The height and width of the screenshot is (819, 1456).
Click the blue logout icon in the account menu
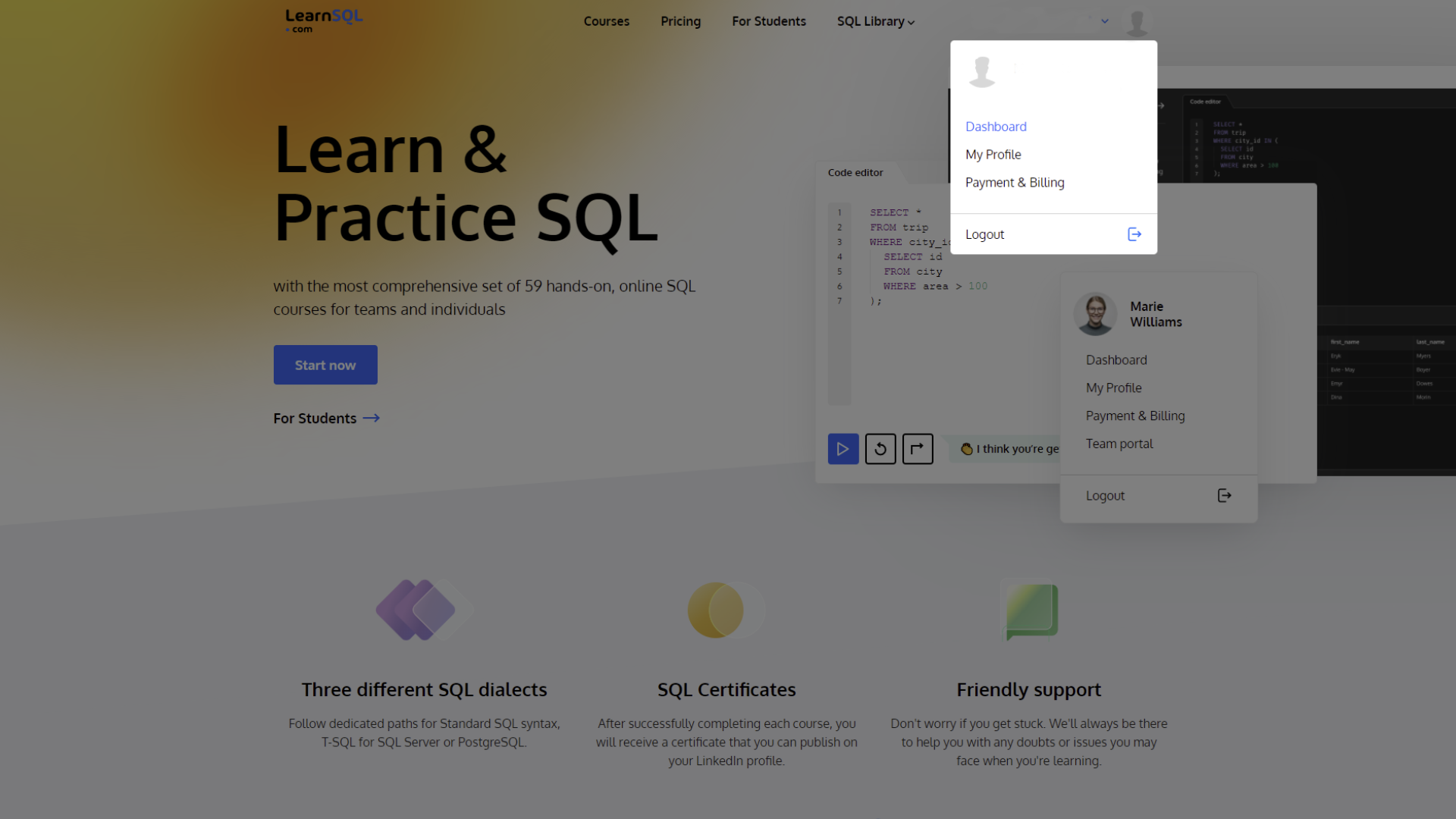pyautogui.click(x=1134, y=234)
